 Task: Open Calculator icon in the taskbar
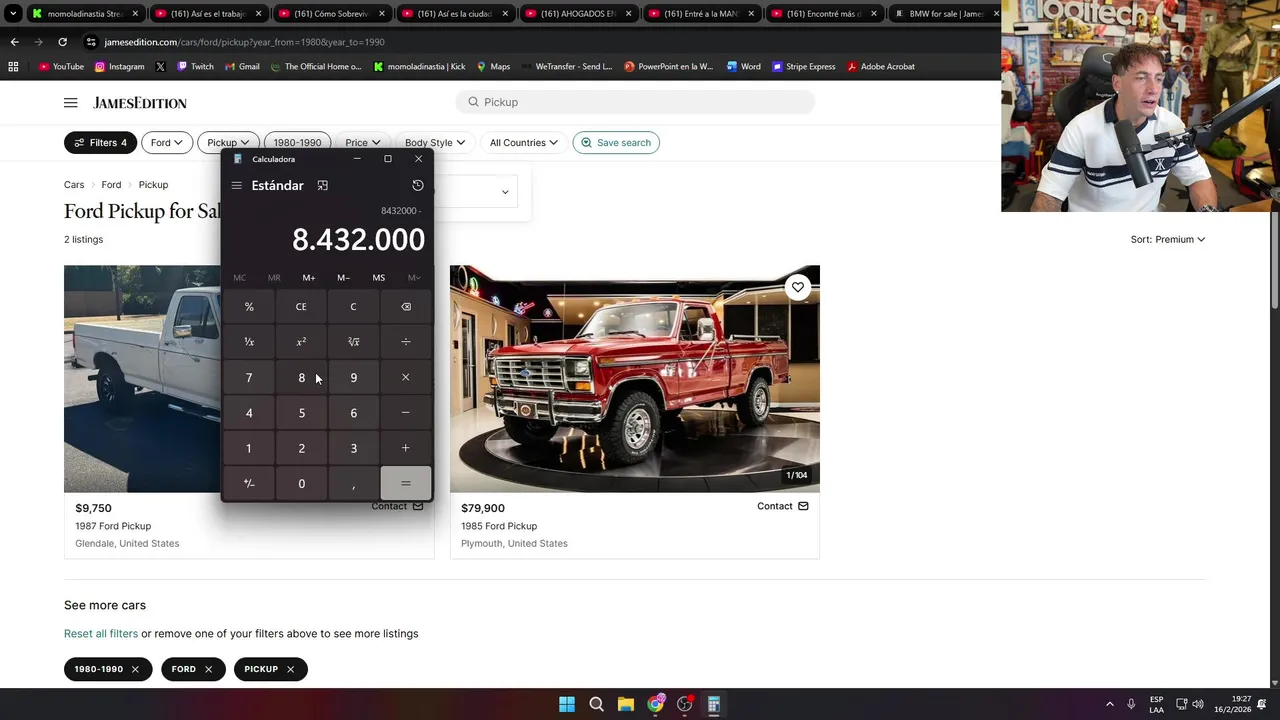(713, 704)
